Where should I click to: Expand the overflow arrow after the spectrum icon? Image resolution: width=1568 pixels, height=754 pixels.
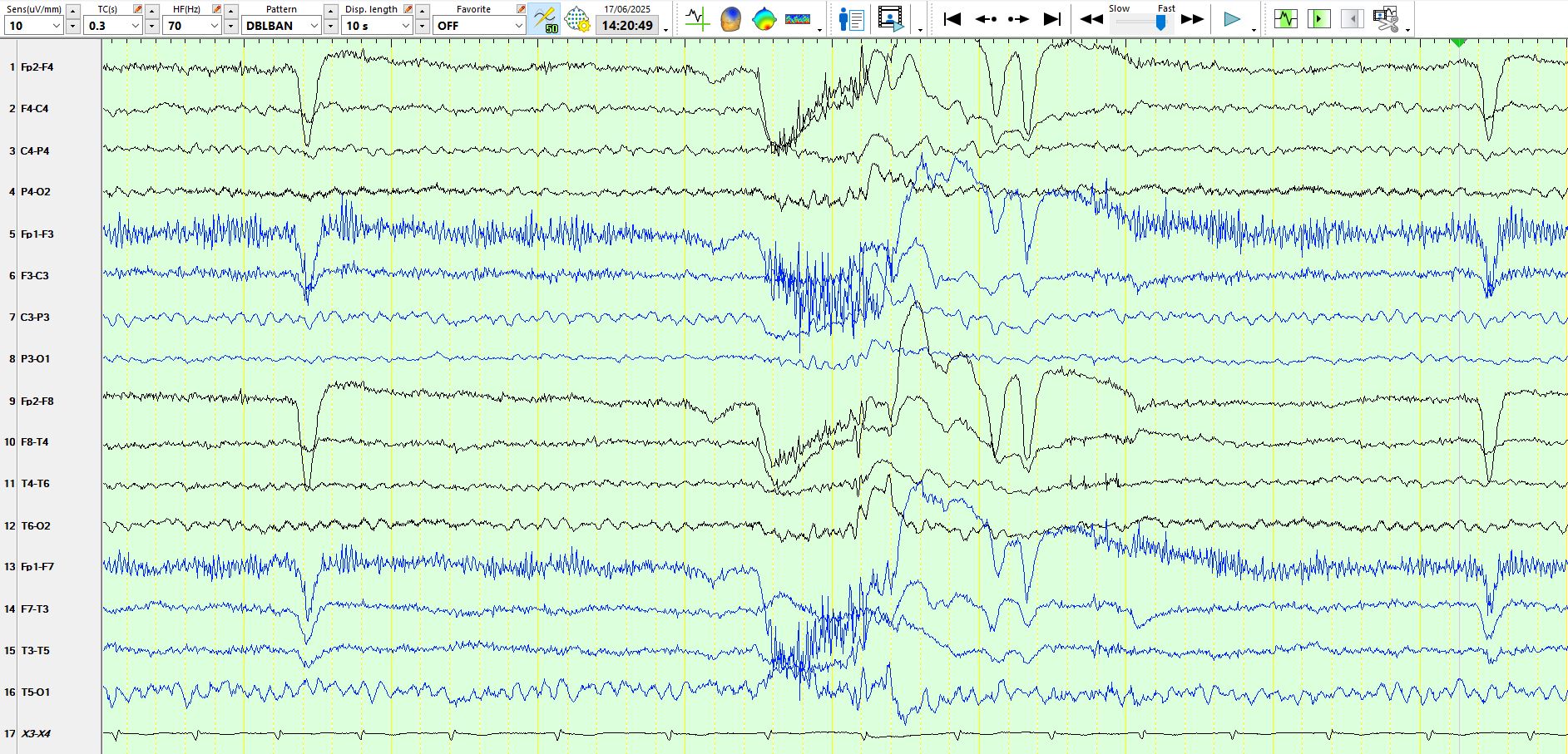pos(820,30)
